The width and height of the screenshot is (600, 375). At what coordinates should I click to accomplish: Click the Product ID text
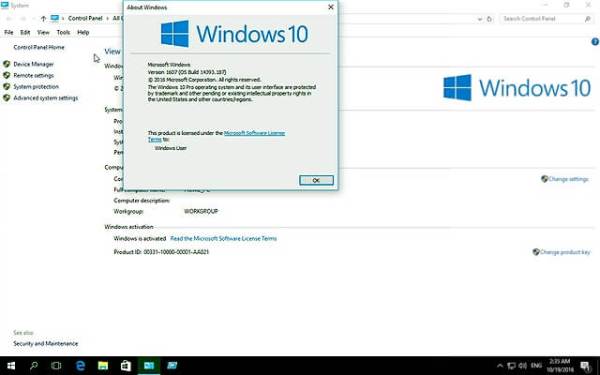pos(161,252)
